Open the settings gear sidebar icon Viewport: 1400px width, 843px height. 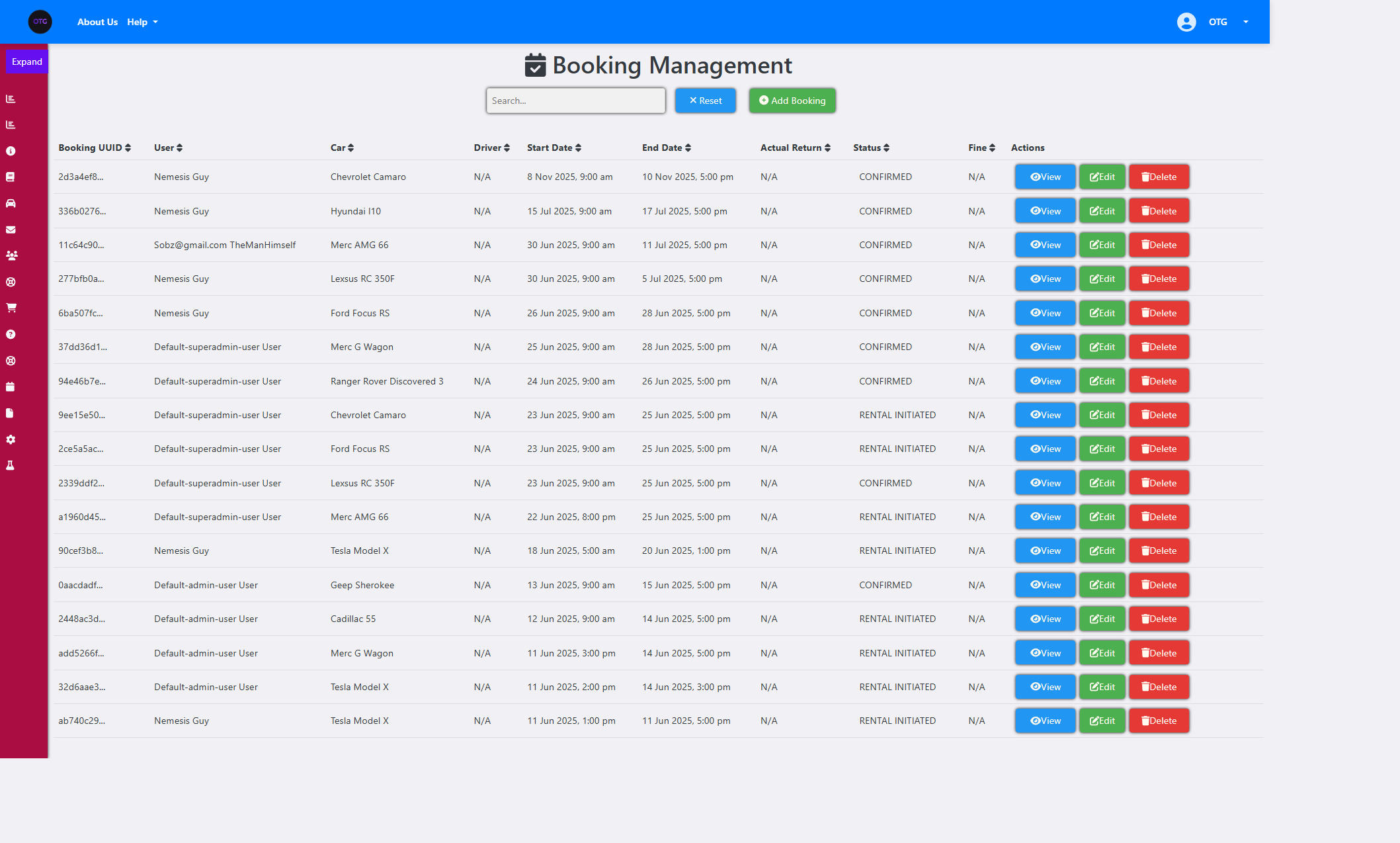[11, 439]
